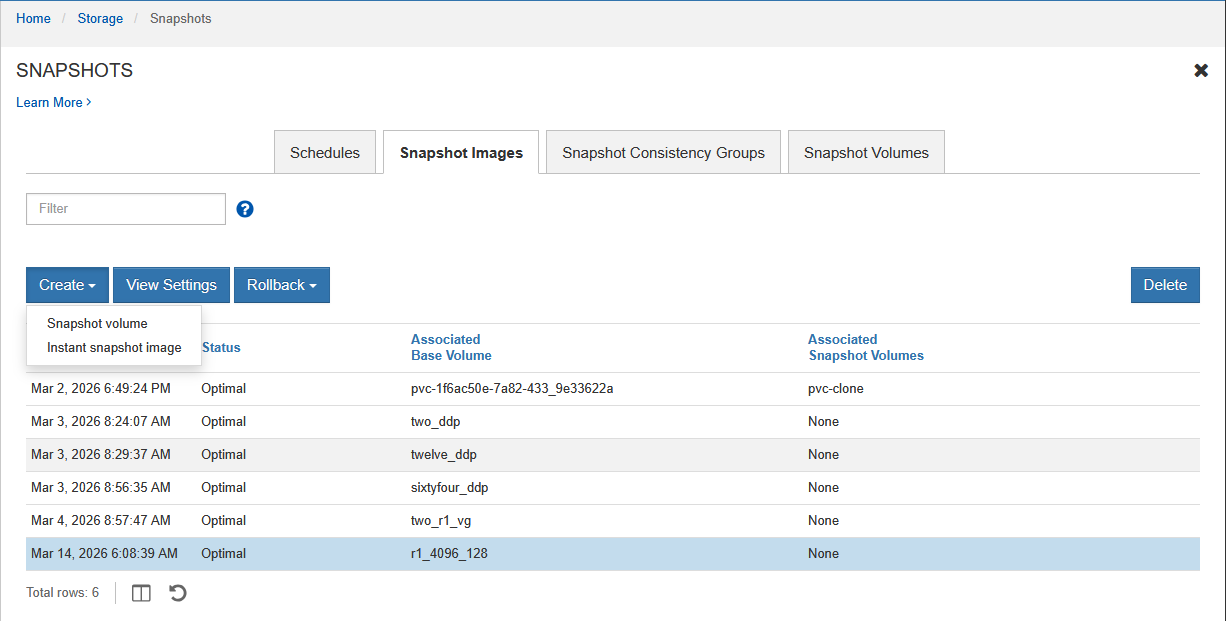Sort by Associated Snapshot Volumes column header
Screen dimensions: 1226x621
866,347
